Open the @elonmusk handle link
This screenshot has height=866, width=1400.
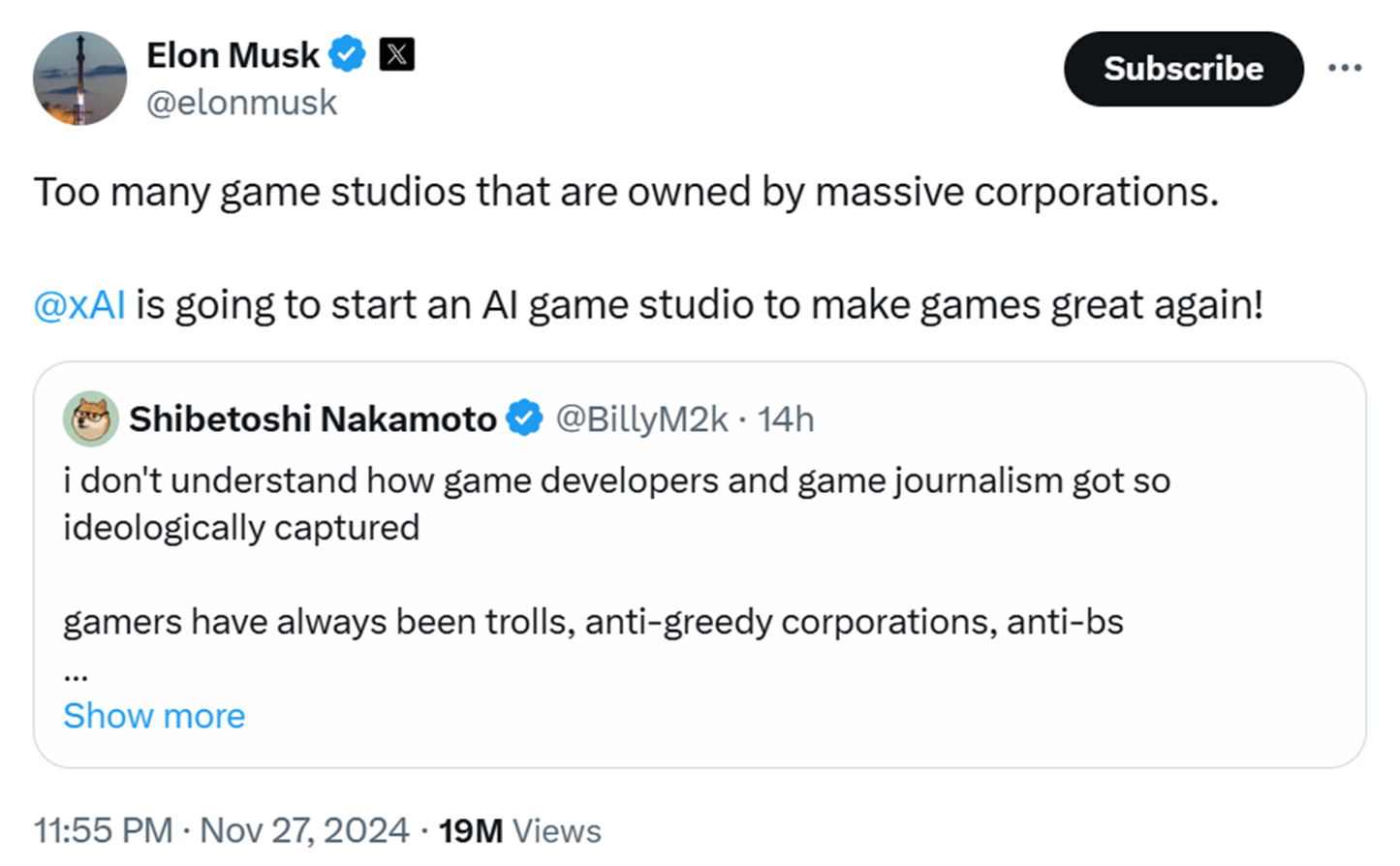pyautogui.click(x=241, y=103)
